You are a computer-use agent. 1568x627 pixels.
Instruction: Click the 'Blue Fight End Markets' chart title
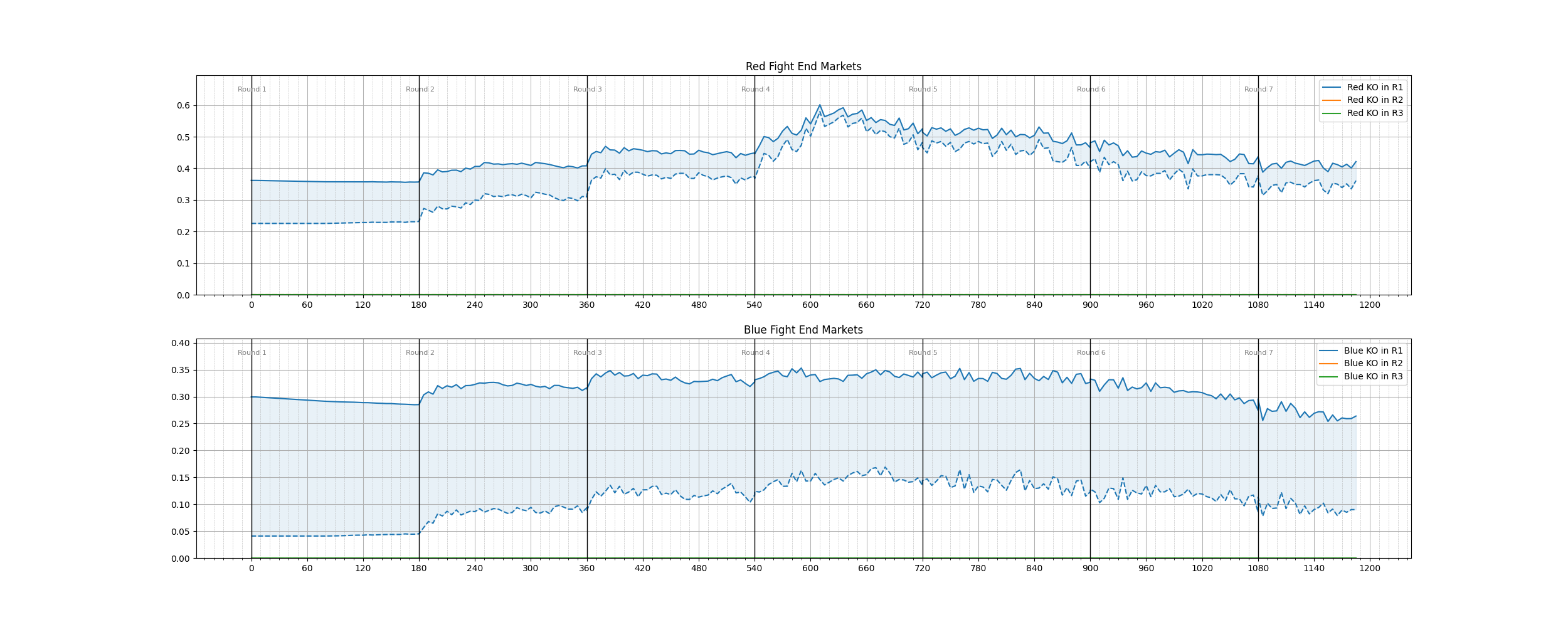[x=803, y=330]
